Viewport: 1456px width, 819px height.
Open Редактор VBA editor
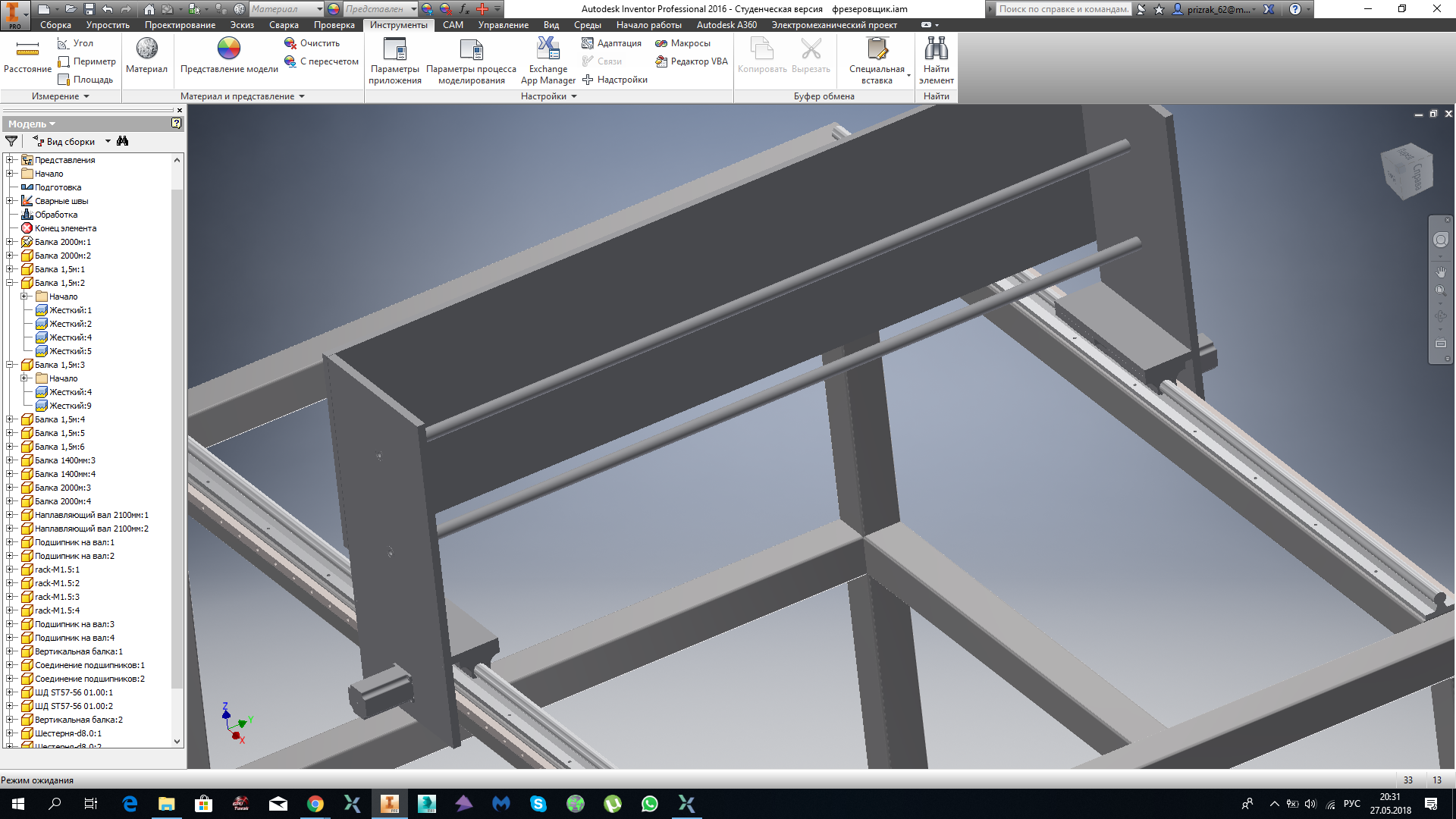pyautogui.click(x=691, y=61)
